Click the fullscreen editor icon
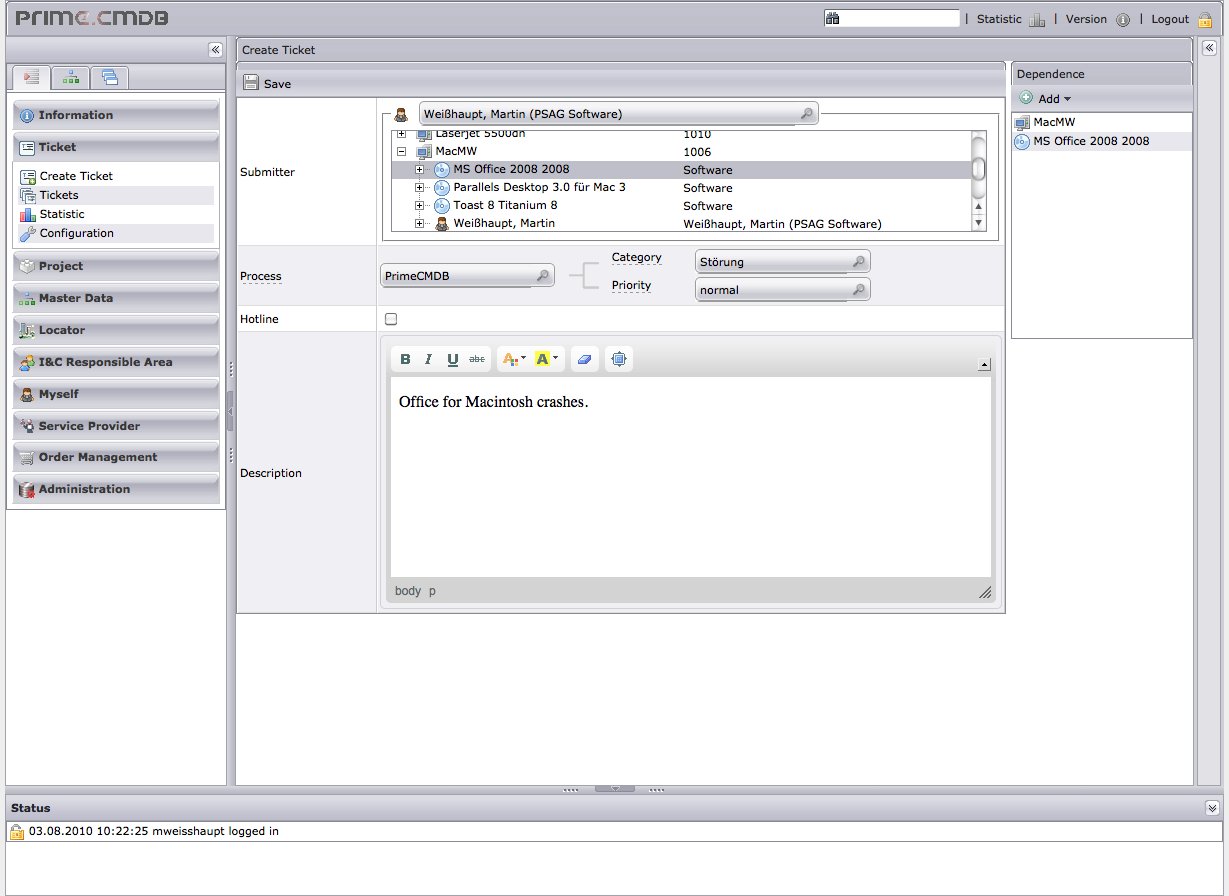The image size is (1229, 896). tap(619, 360)
